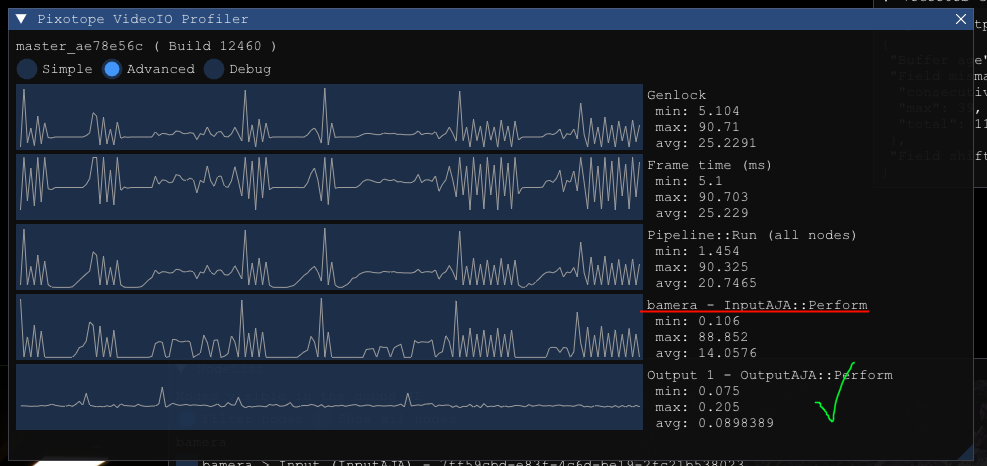Click the Pixotope VideoIO Profiler title bar
987x466 pixels.
[x=491, y=19]
